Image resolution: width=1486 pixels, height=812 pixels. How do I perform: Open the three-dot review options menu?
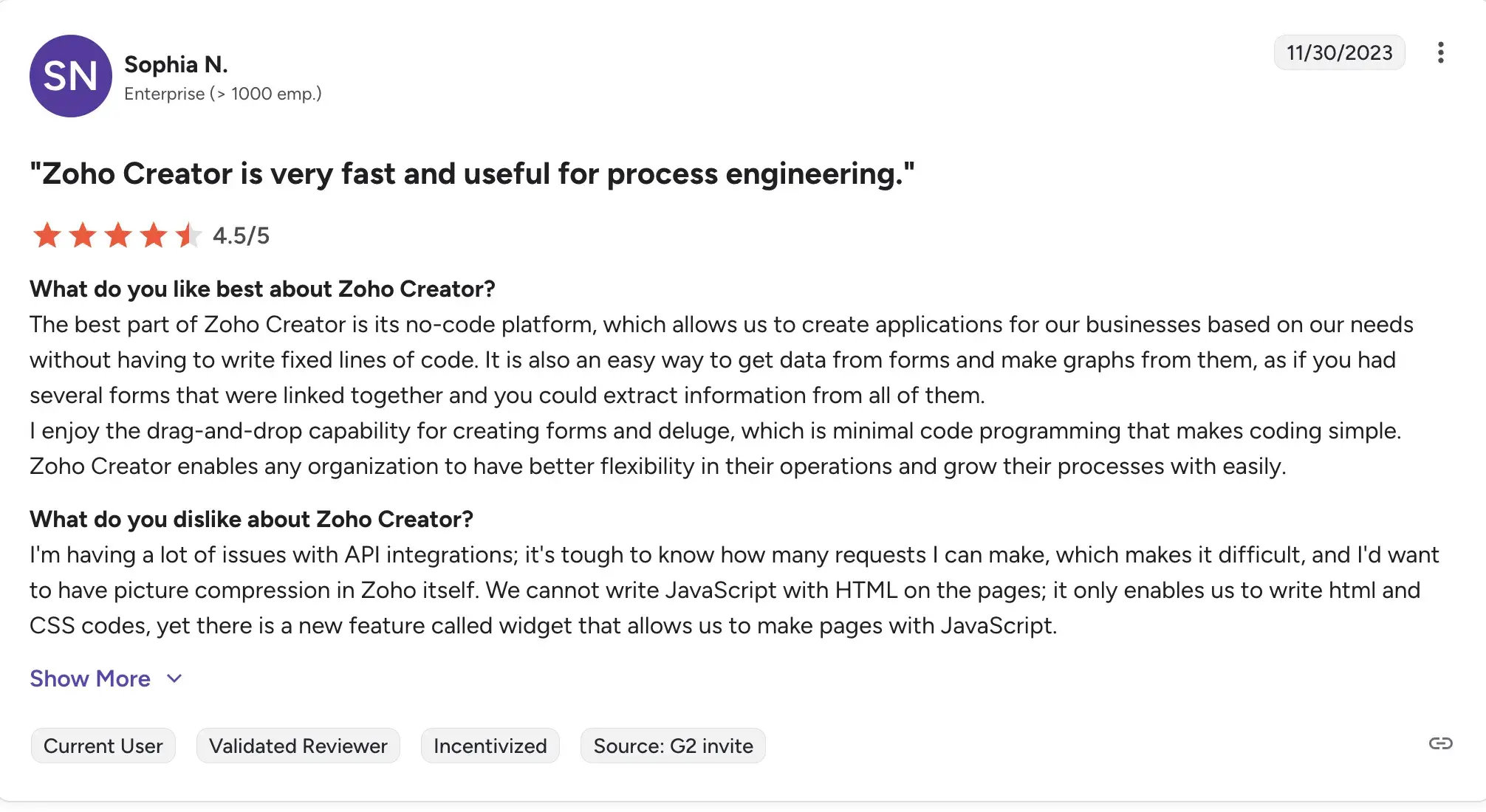[1441, 52]
